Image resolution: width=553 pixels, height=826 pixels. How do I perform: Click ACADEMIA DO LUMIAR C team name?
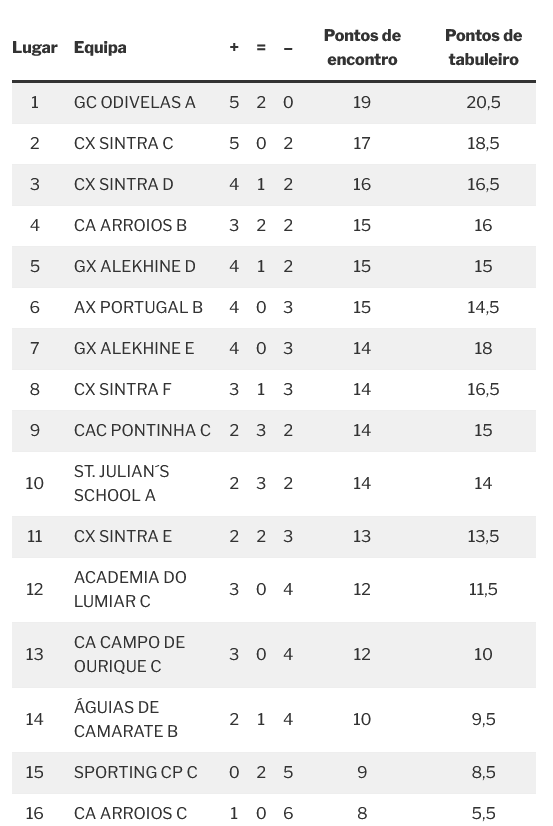point(130,589)
